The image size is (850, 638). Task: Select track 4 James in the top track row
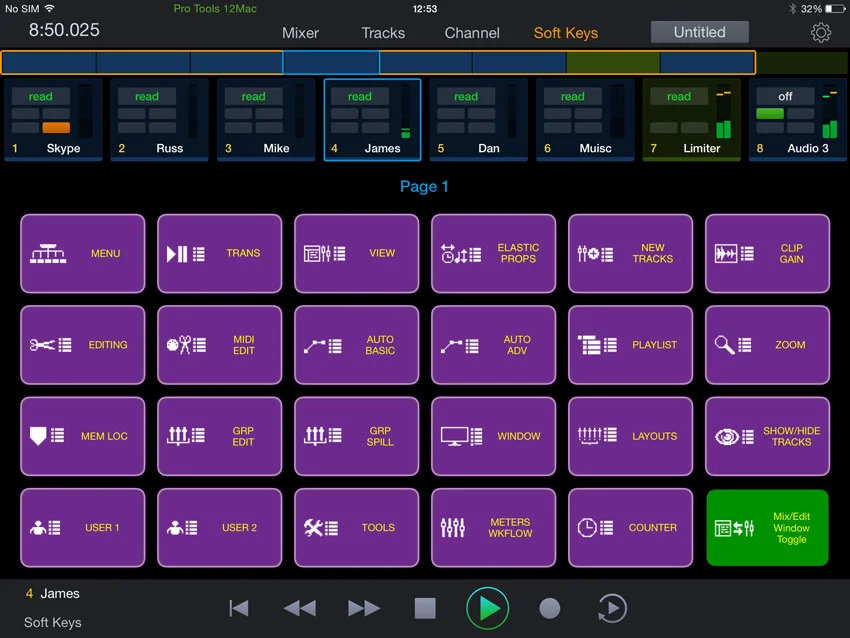pos(372,120)
